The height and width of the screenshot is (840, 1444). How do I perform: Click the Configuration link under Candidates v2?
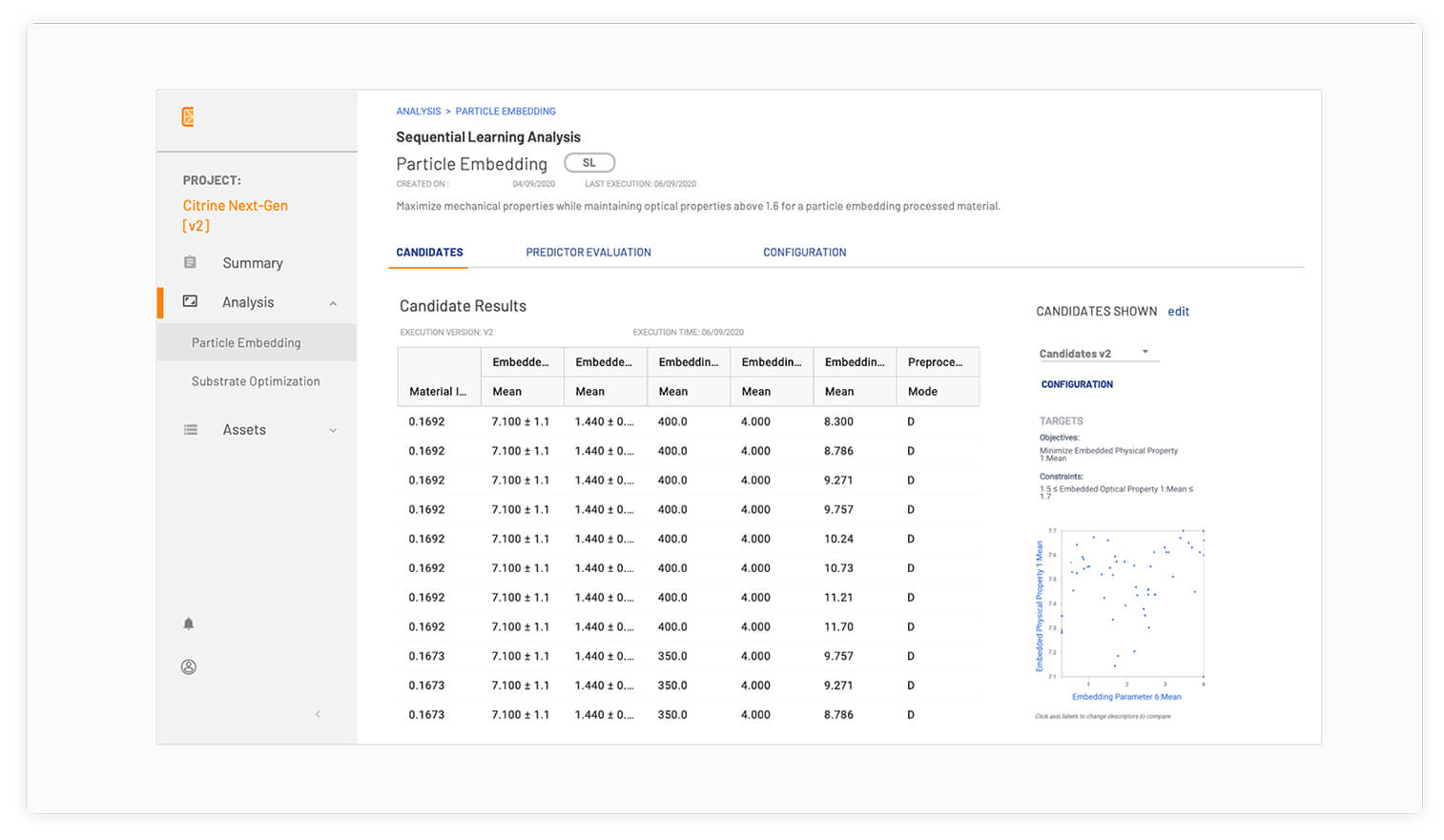[x=1077, y=384]
